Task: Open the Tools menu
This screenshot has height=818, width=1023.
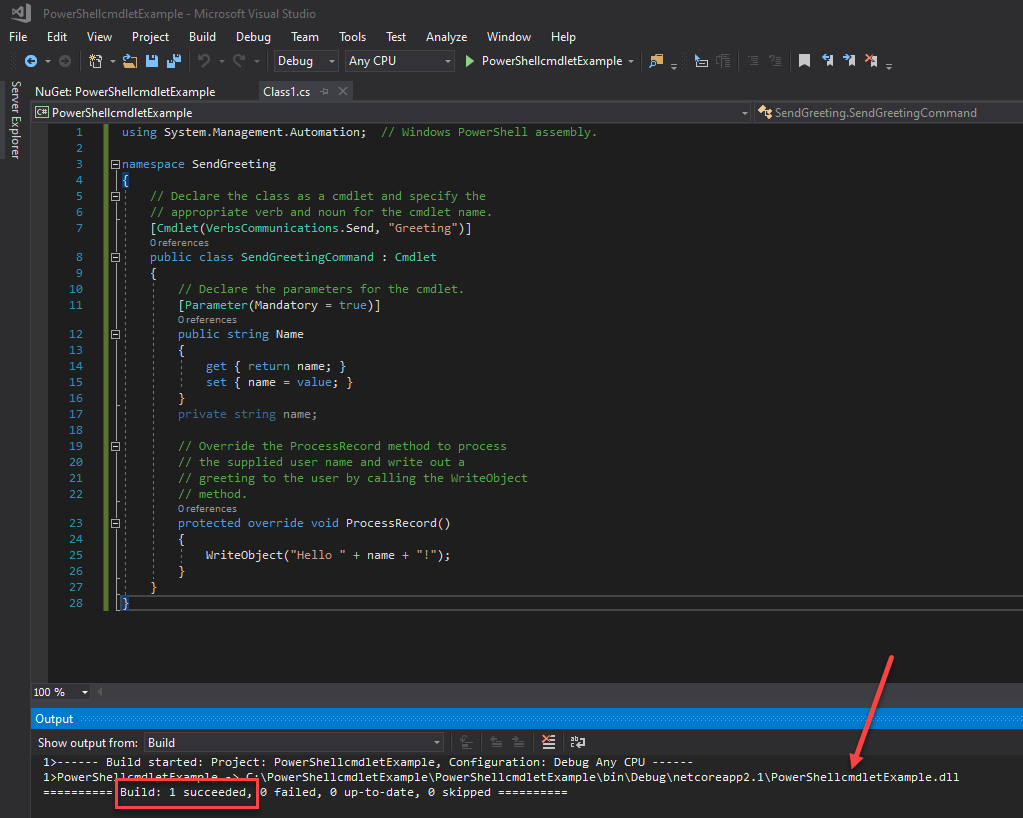Action: (352, 37)
